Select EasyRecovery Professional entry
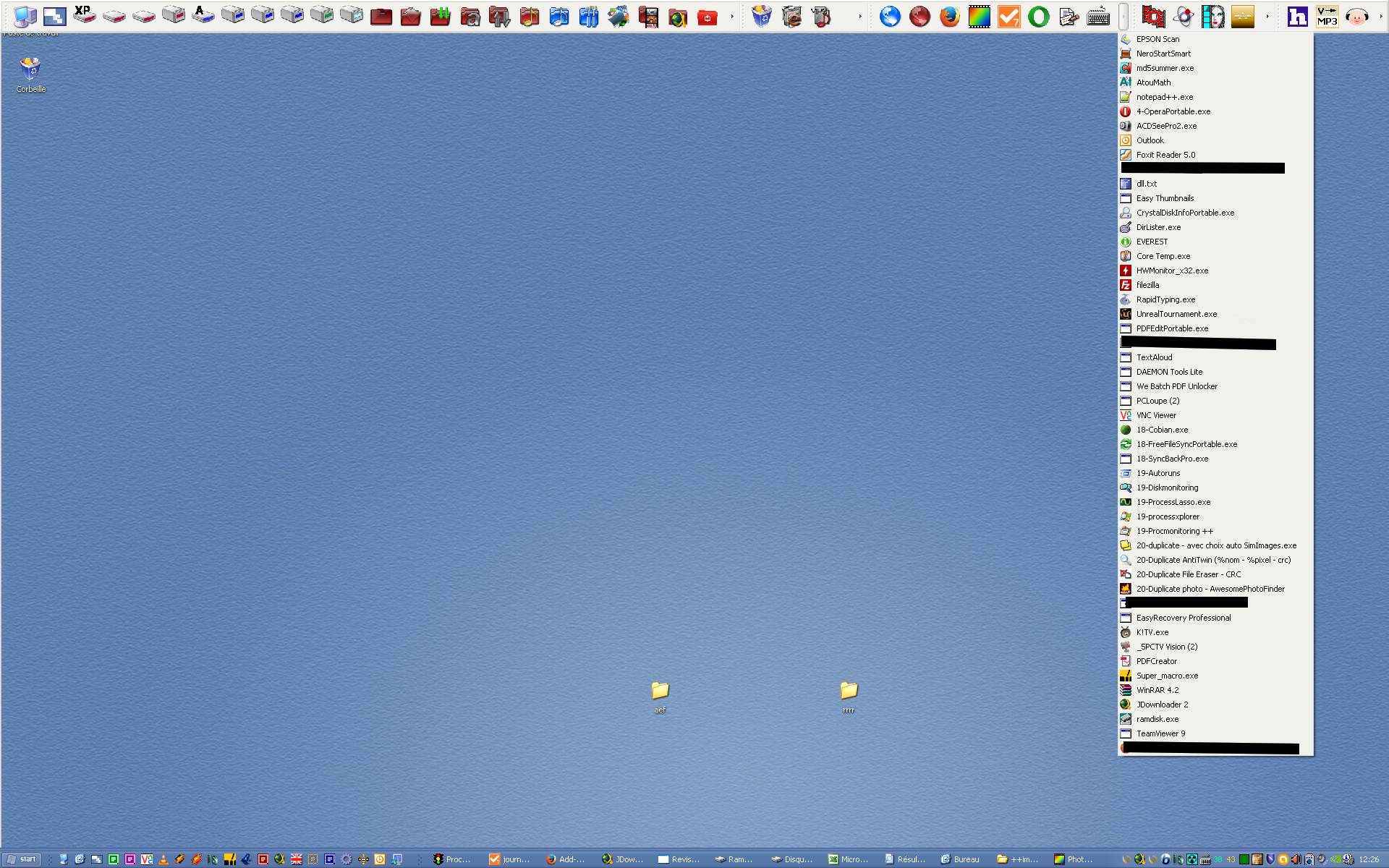 click(x=1215, y=618)
